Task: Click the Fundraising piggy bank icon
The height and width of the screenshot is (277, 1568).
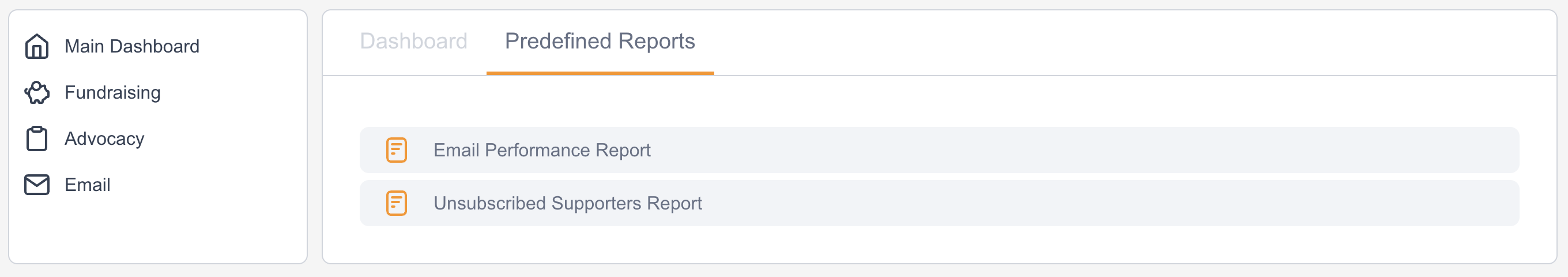Action: pos(36,92)
